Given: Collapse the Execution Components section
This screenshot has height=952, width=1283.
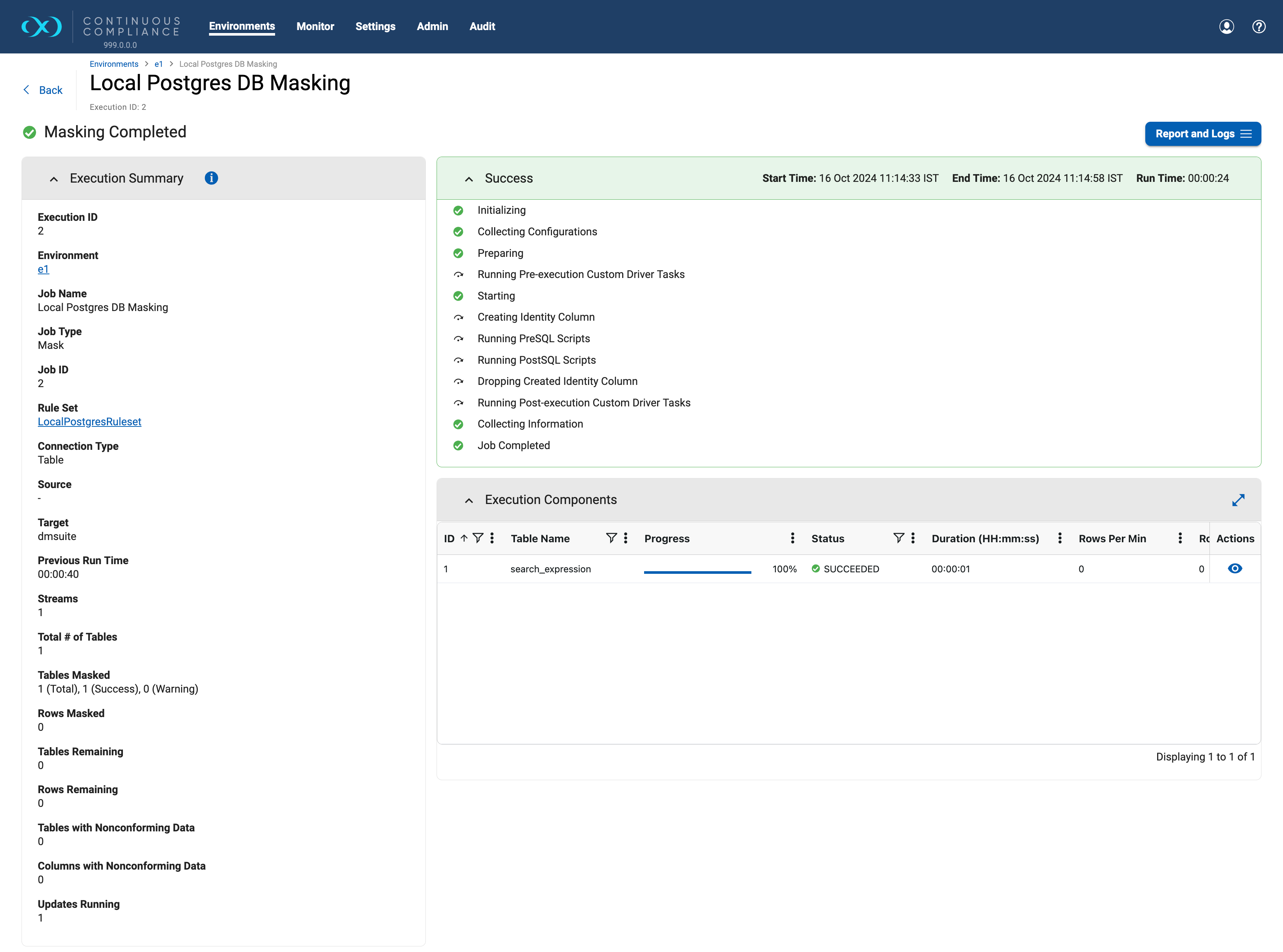Looking at the screenshot, I should (468, 500).
